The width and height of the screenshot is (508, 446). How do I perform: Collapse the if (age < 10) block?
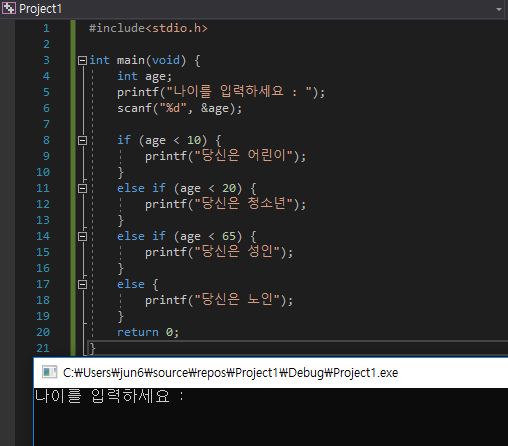coord(82,140)
